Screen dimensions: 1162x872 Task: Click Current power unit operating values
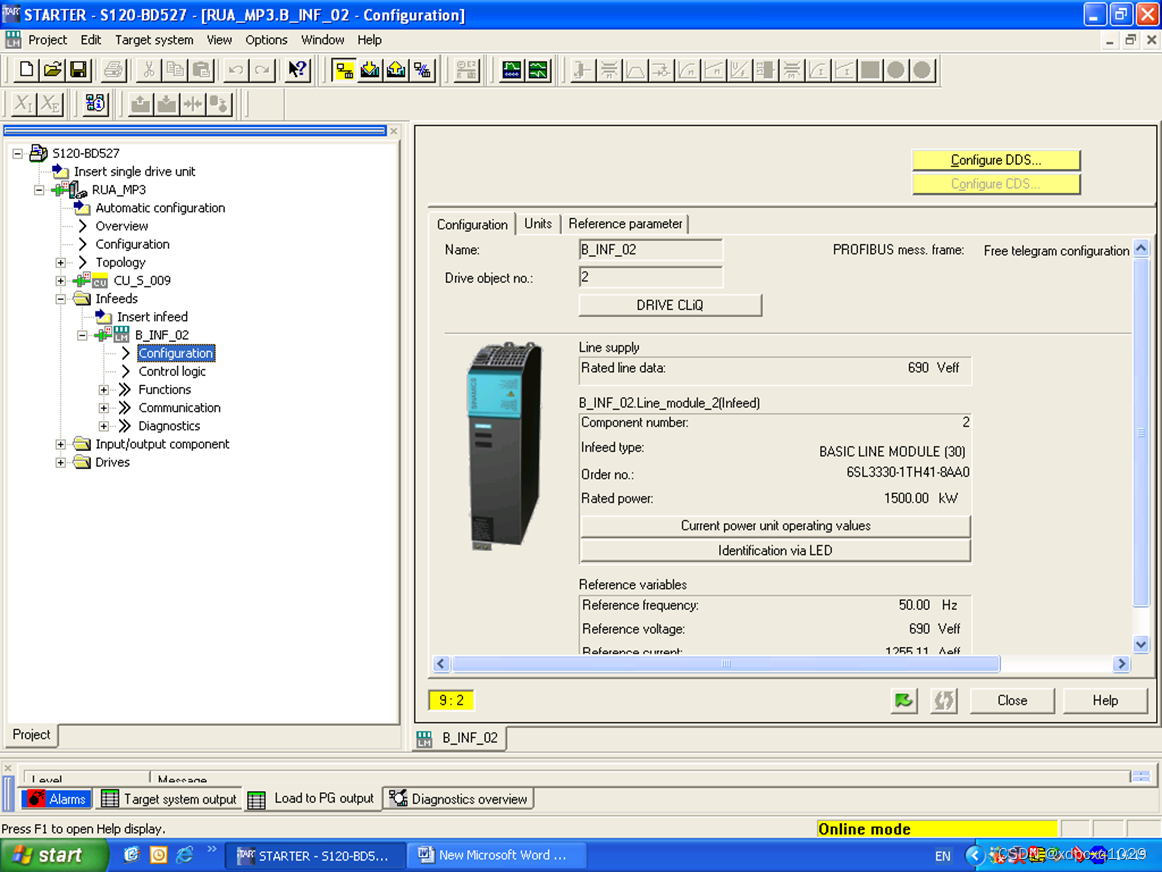pos(775,526)
